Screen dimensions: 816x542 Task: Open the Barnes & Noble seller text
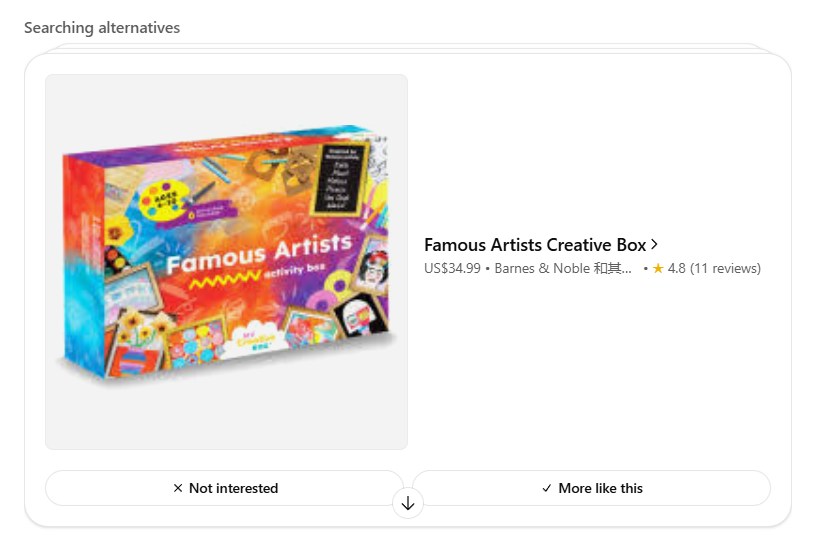(563, 269)
